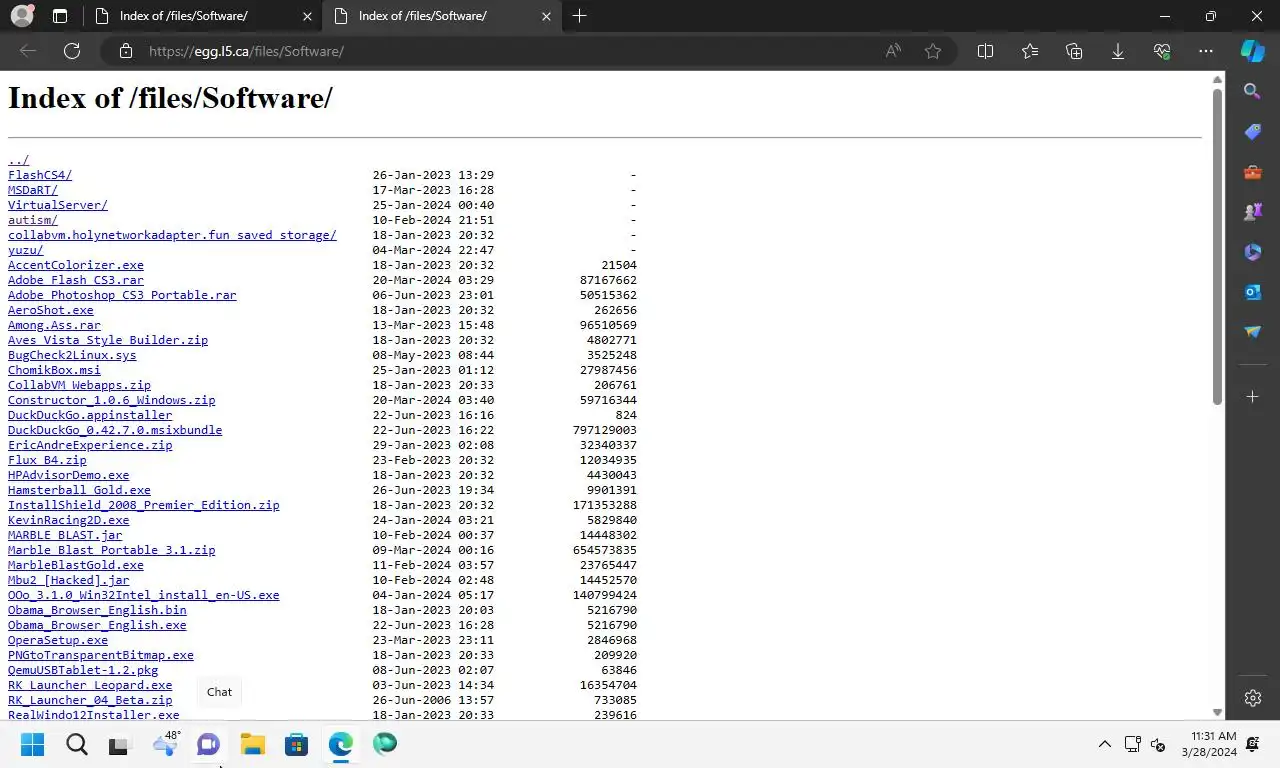Open Collections panel
This screenshot has height=768, width=1280.
click(1074, 51)
